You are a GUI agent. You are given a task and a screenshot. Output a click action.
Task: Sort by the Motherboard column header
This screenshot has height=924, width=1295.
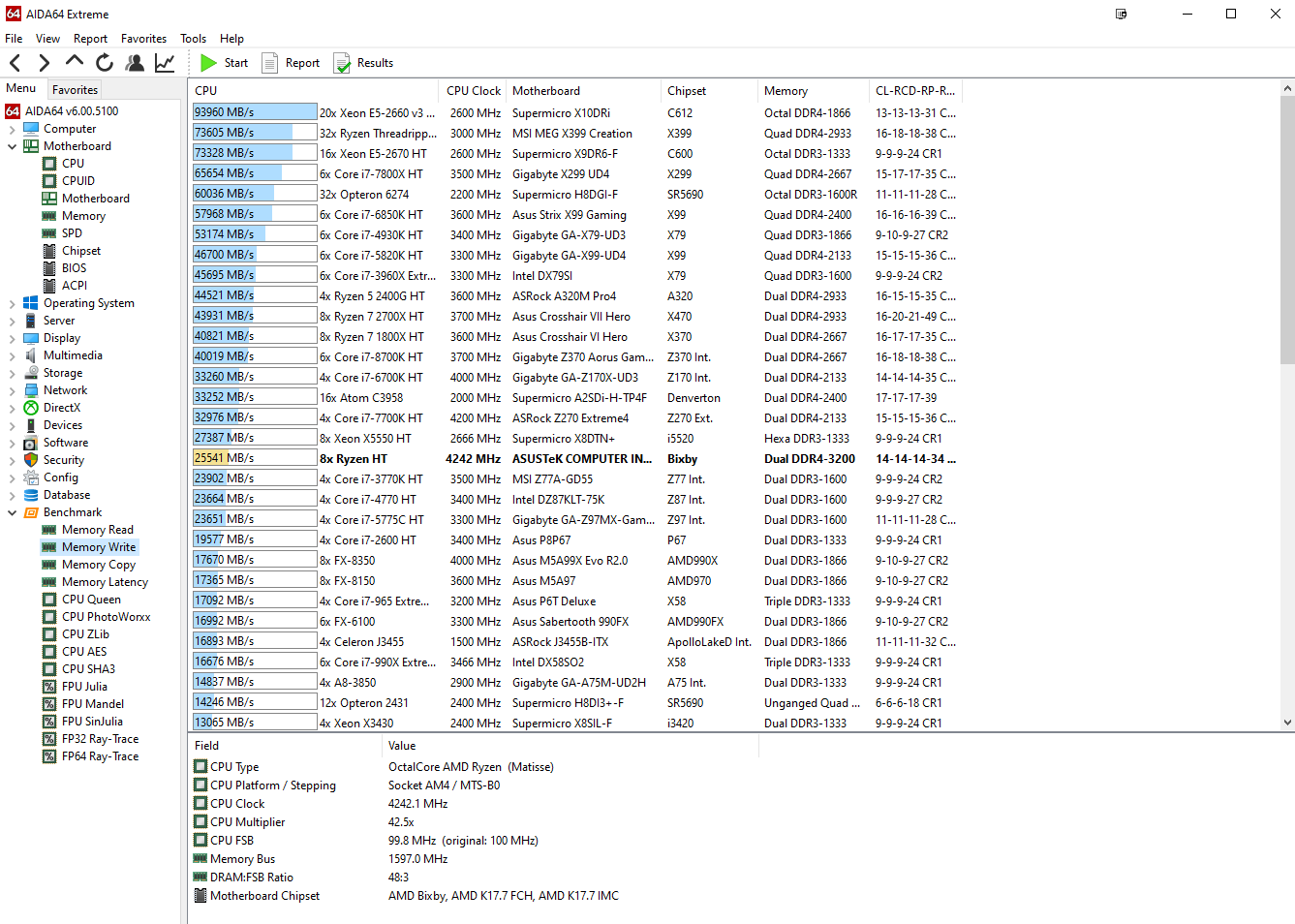pyautogui.click(x=584, y=91)
